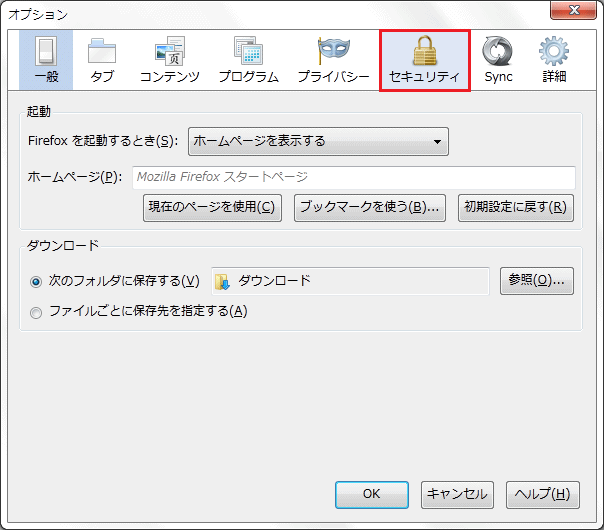Click the キャンセル button
Image resolution: width=604 pixels, height=530 pixels.
457,495
